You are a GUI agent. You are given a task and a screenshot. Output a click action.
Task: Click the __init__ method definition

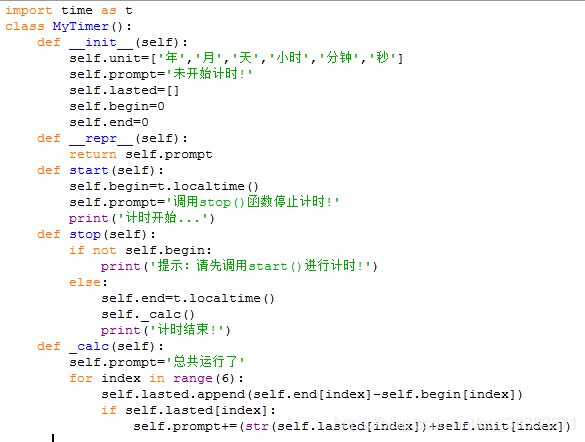pyautogui.click(x=112, y=43)
